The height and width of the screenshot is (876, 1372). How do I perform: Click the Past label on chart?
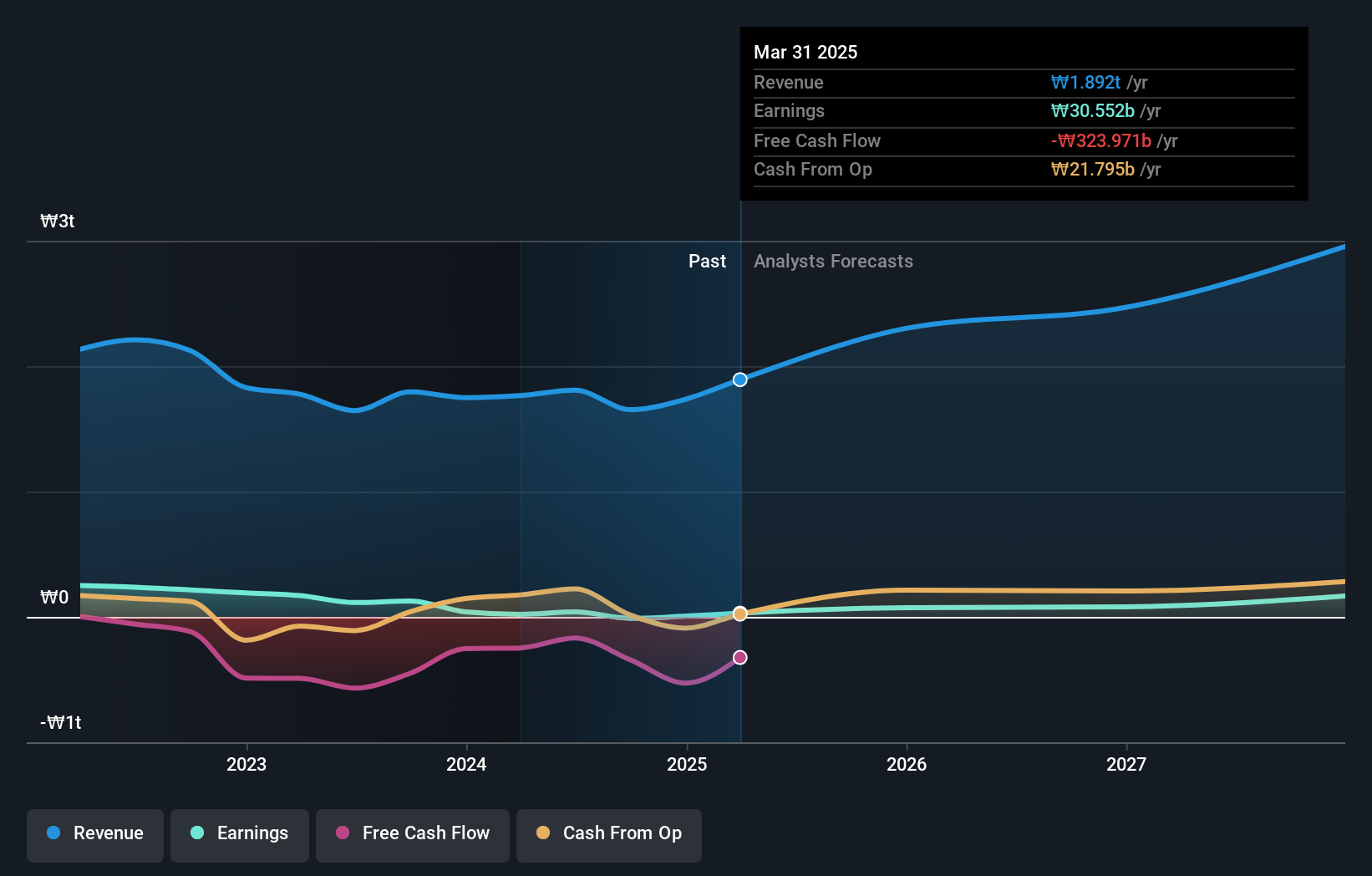click(707, 261)
